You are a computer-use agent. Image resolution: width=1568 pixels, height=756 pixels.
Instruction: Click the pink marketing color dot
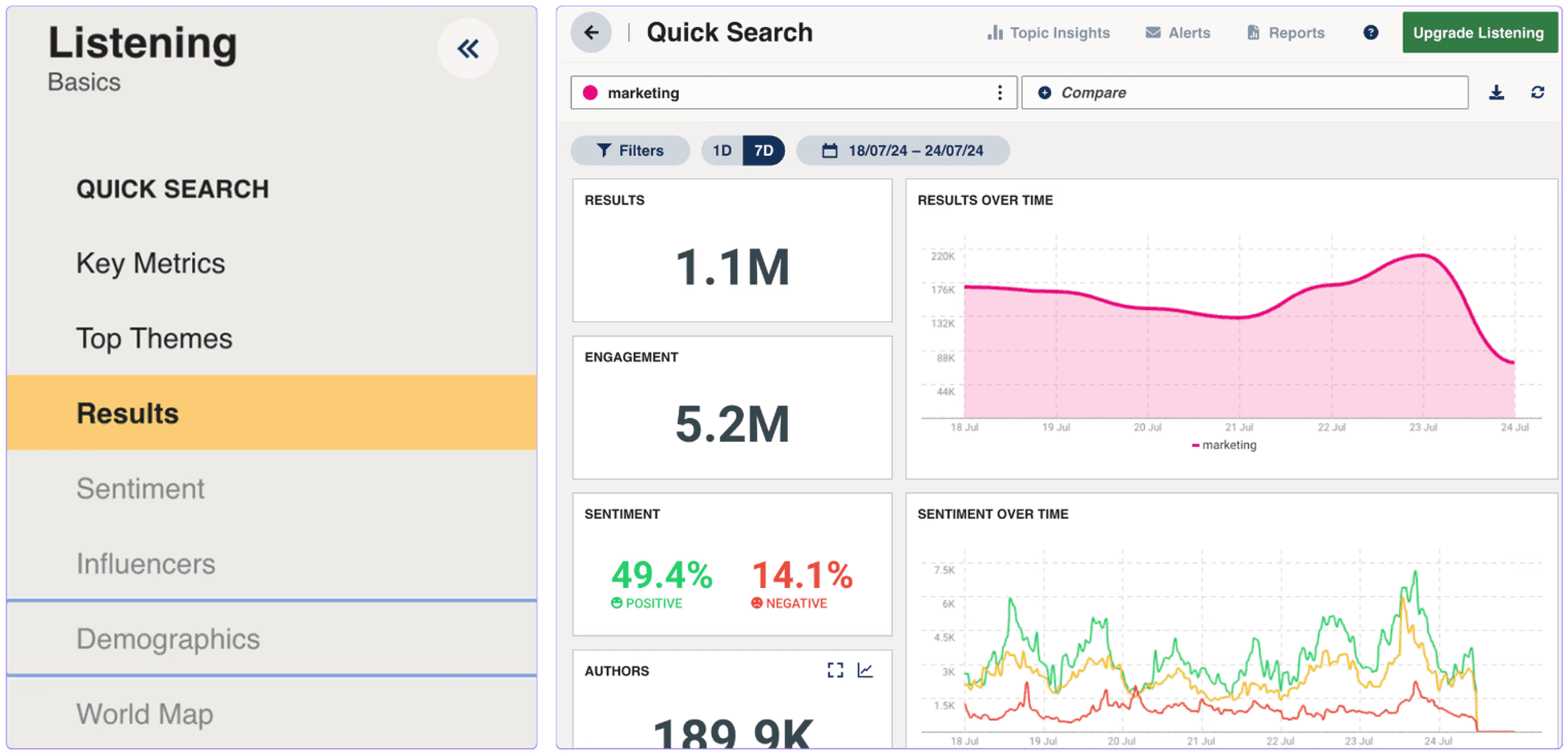pos(590,93)
